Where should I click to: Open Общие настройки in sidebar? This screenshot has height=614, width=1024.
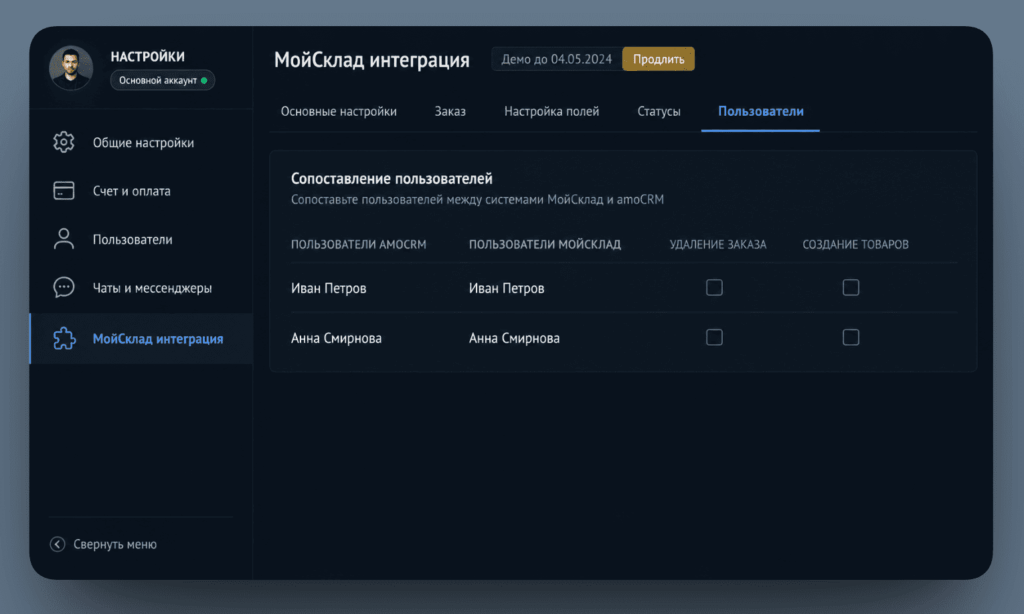click(x=141, y=142)
